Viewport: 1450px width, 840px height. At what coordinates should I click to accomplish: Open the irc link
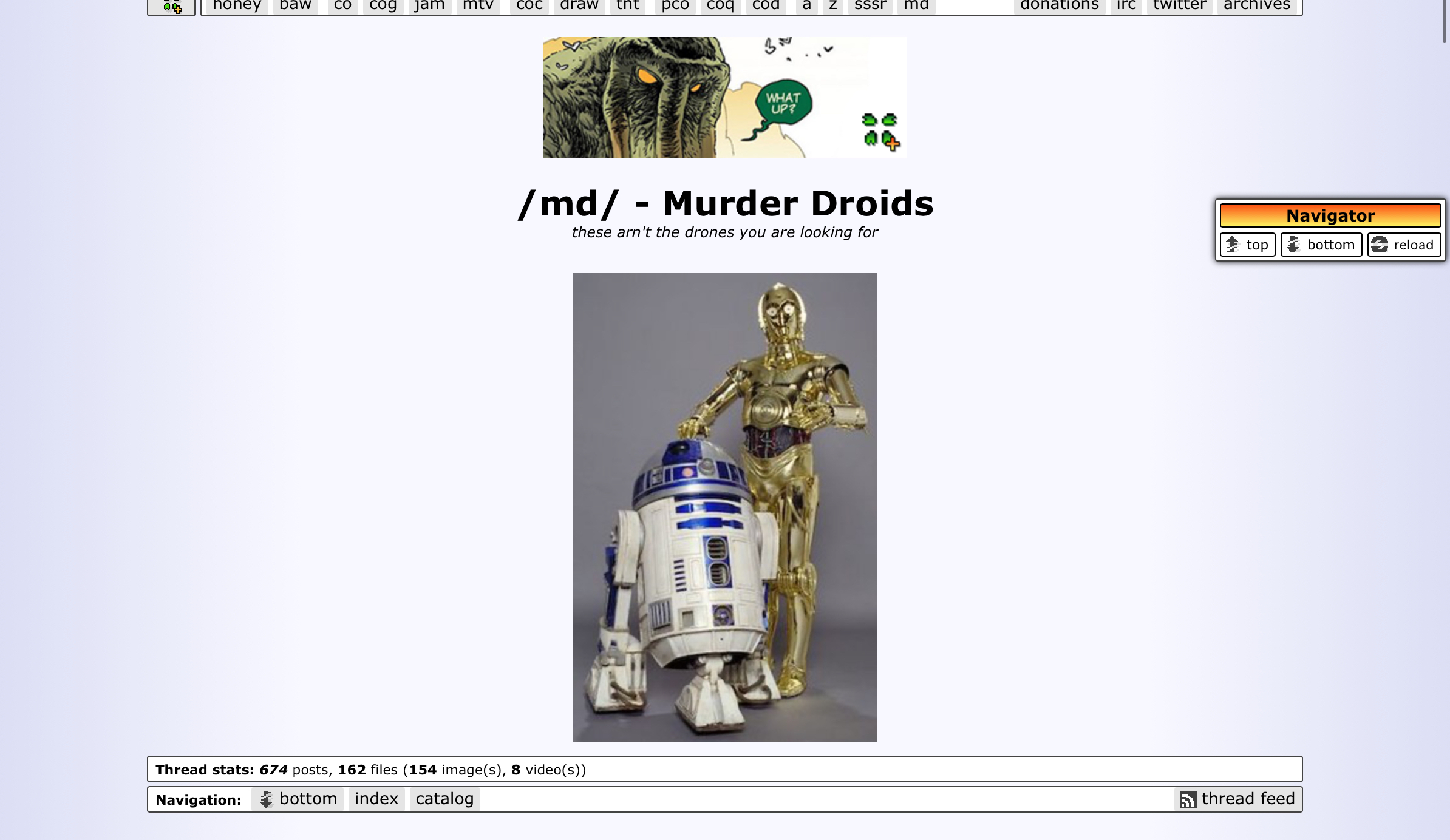point(1126,5)
